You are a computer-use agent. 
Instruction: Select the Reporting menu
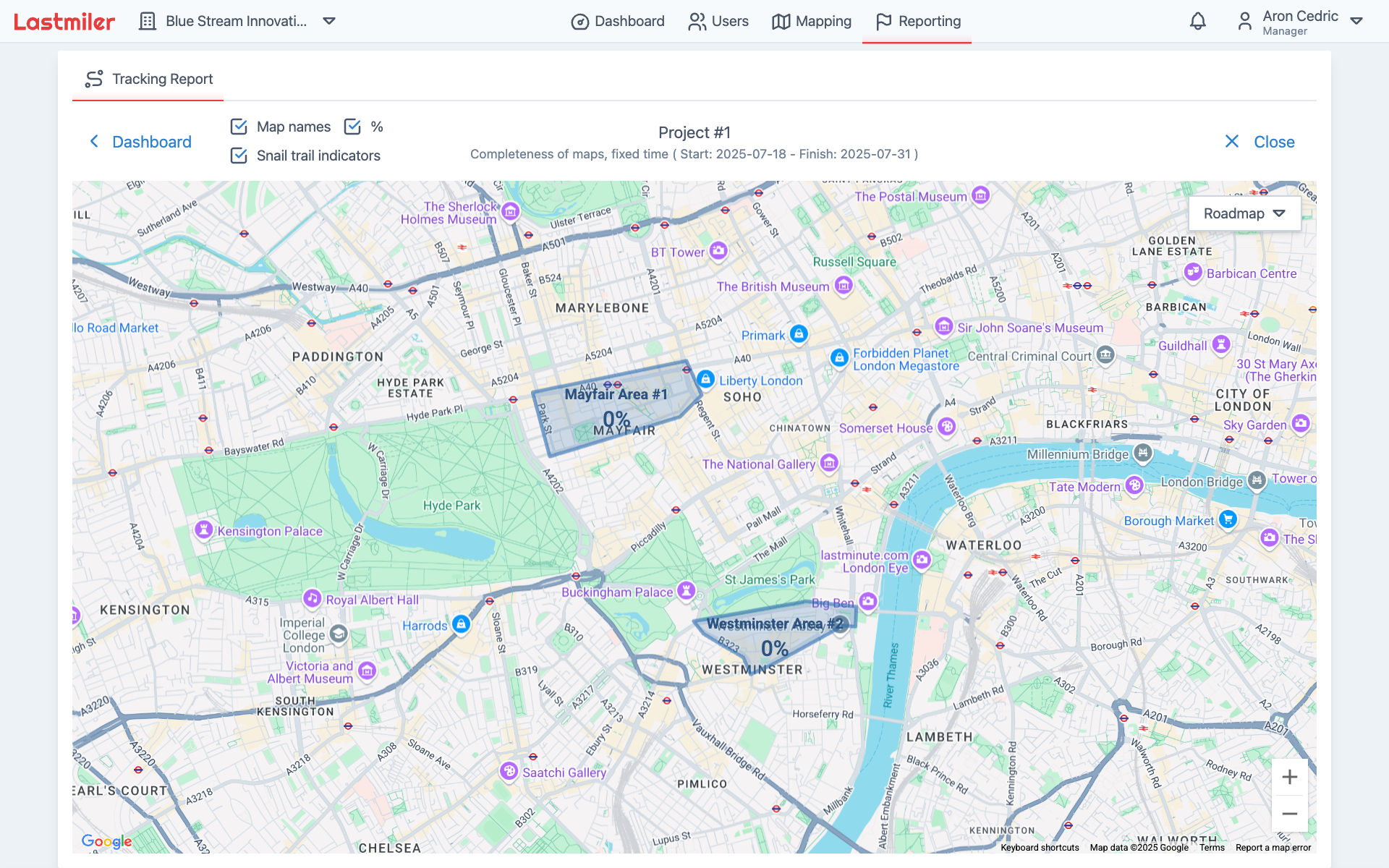point(917,21)
